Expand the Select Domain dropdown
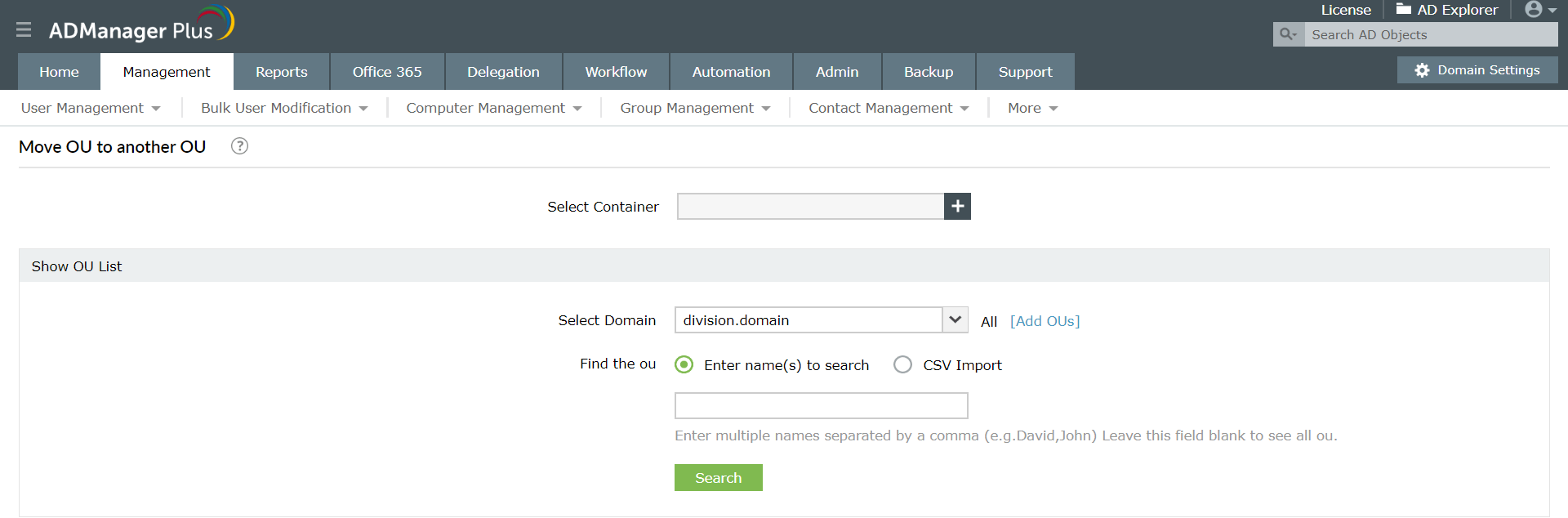Viewport: 1568px width, 518px height. [x=955, y=320]
